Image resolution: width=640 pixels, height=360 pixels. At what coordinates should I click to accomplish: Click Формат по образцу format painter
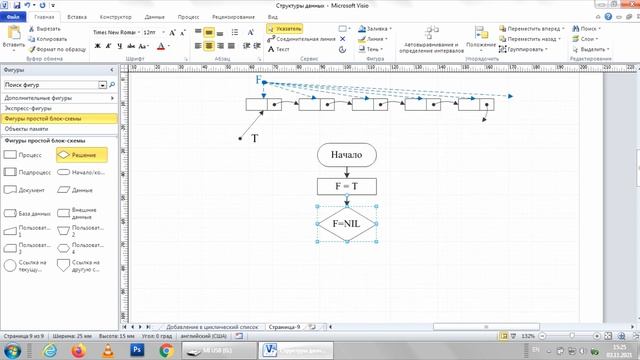point(57,49)
